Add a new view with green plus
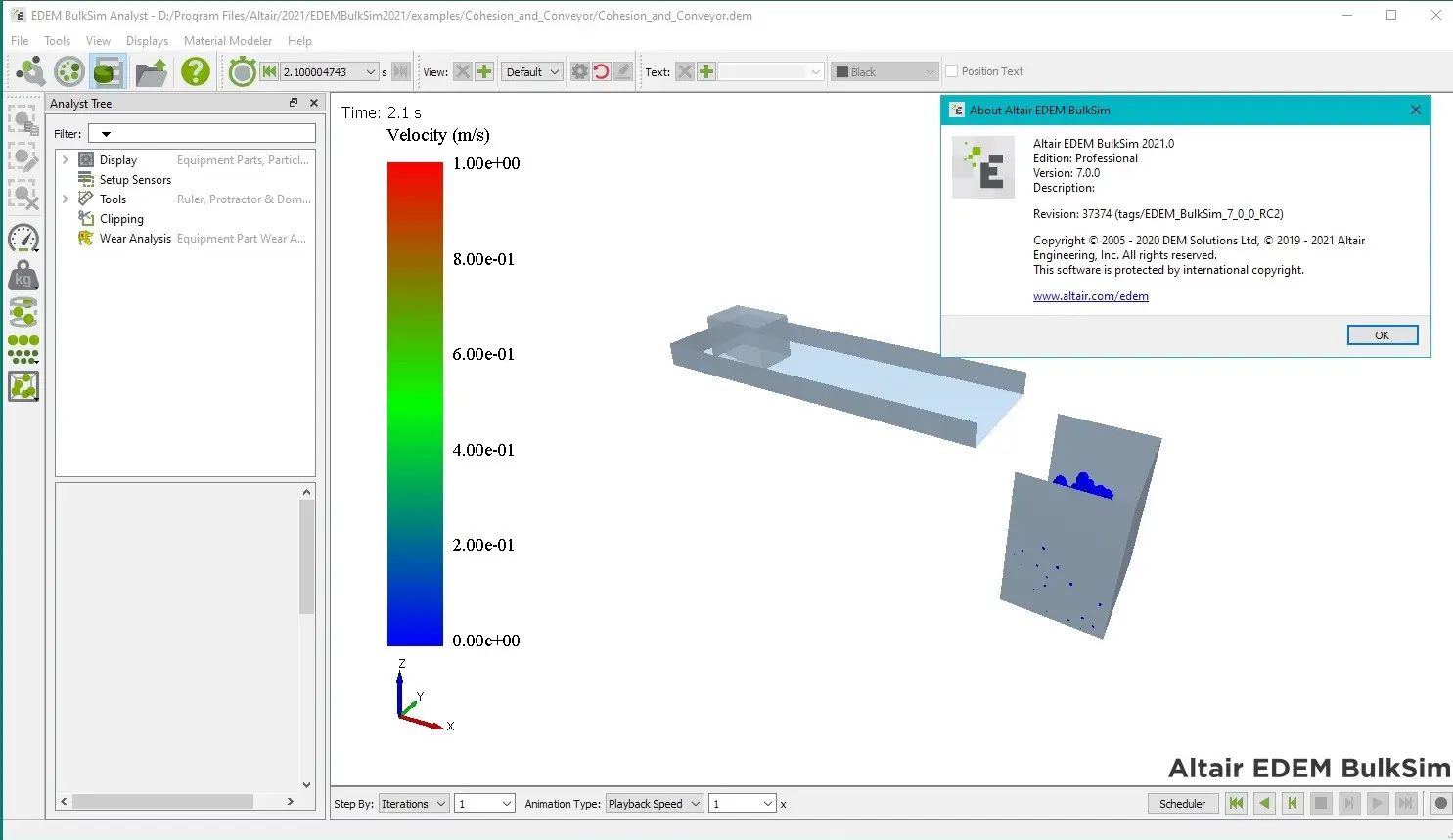The image size is (1453, 840). click(x=484, y=71)
